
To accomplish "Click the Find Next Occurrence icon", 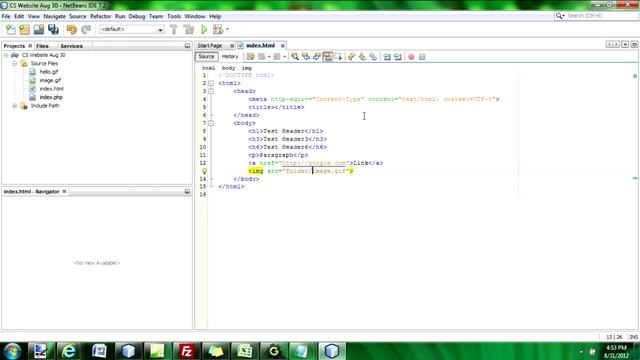I will 317,57.
